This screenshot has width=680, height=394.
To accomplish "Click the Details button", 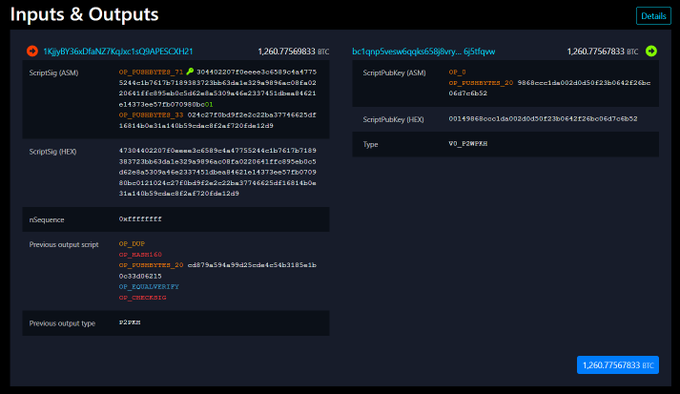I will tap(653, 16).
